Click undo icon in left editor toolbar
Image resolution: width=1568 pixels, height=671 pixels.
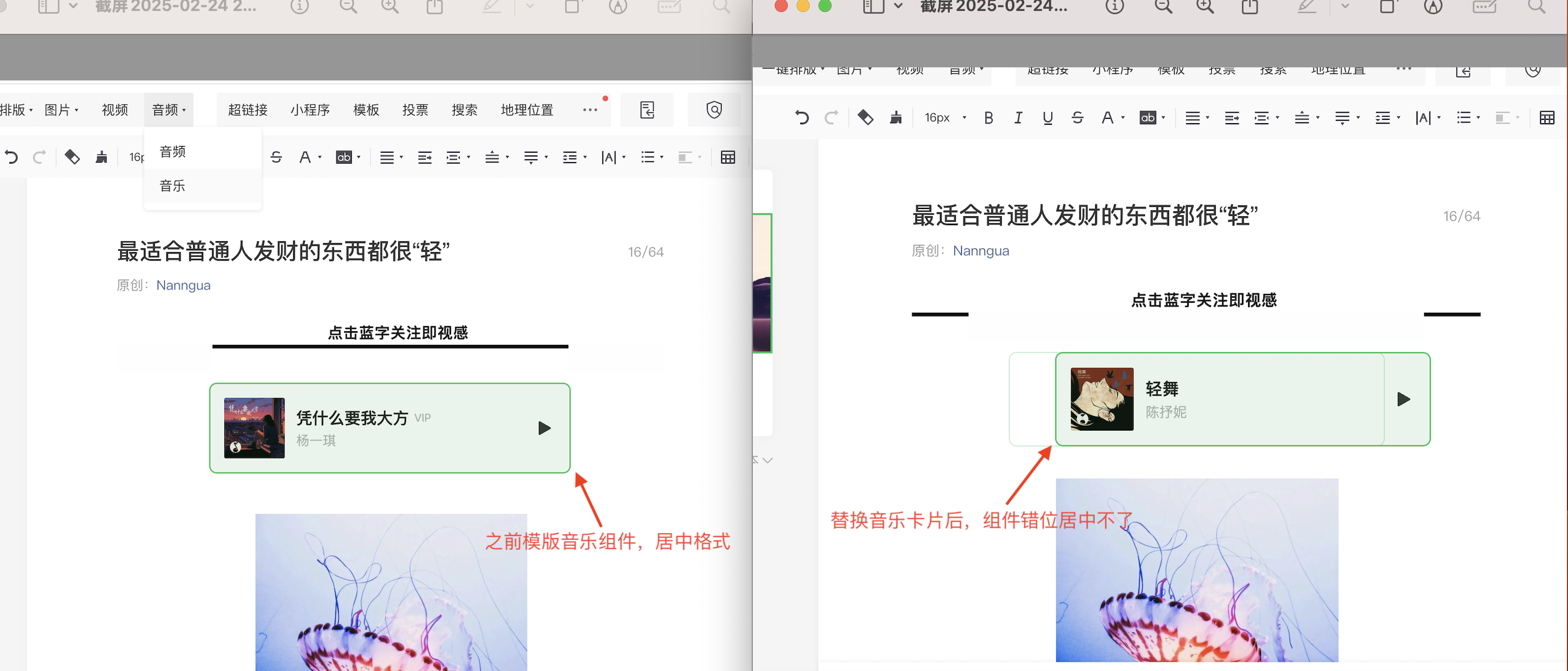[x=11, y=158]
